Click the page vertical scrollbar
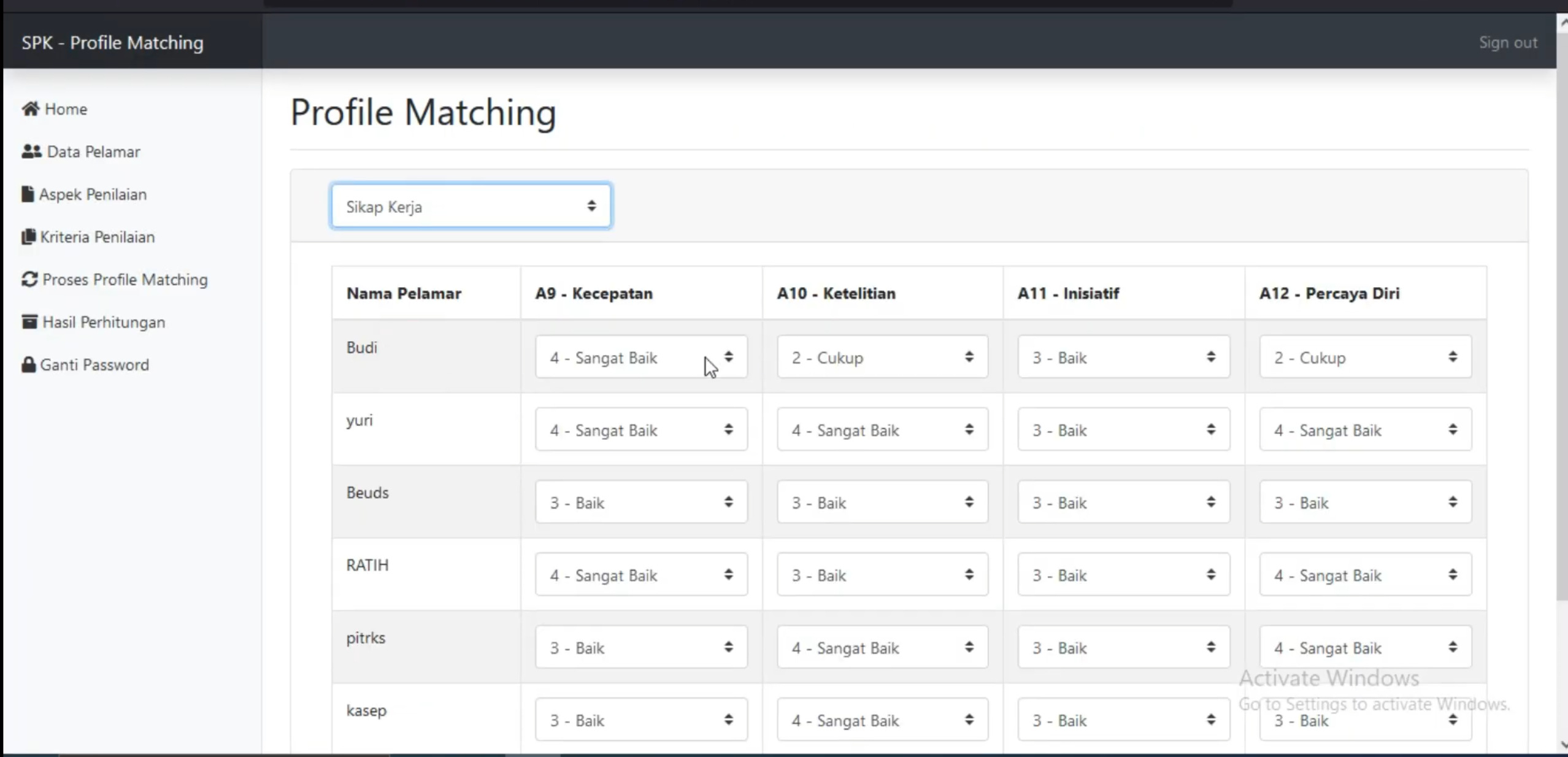This screenshot has height=757, width=1568. click(1562, 316)
